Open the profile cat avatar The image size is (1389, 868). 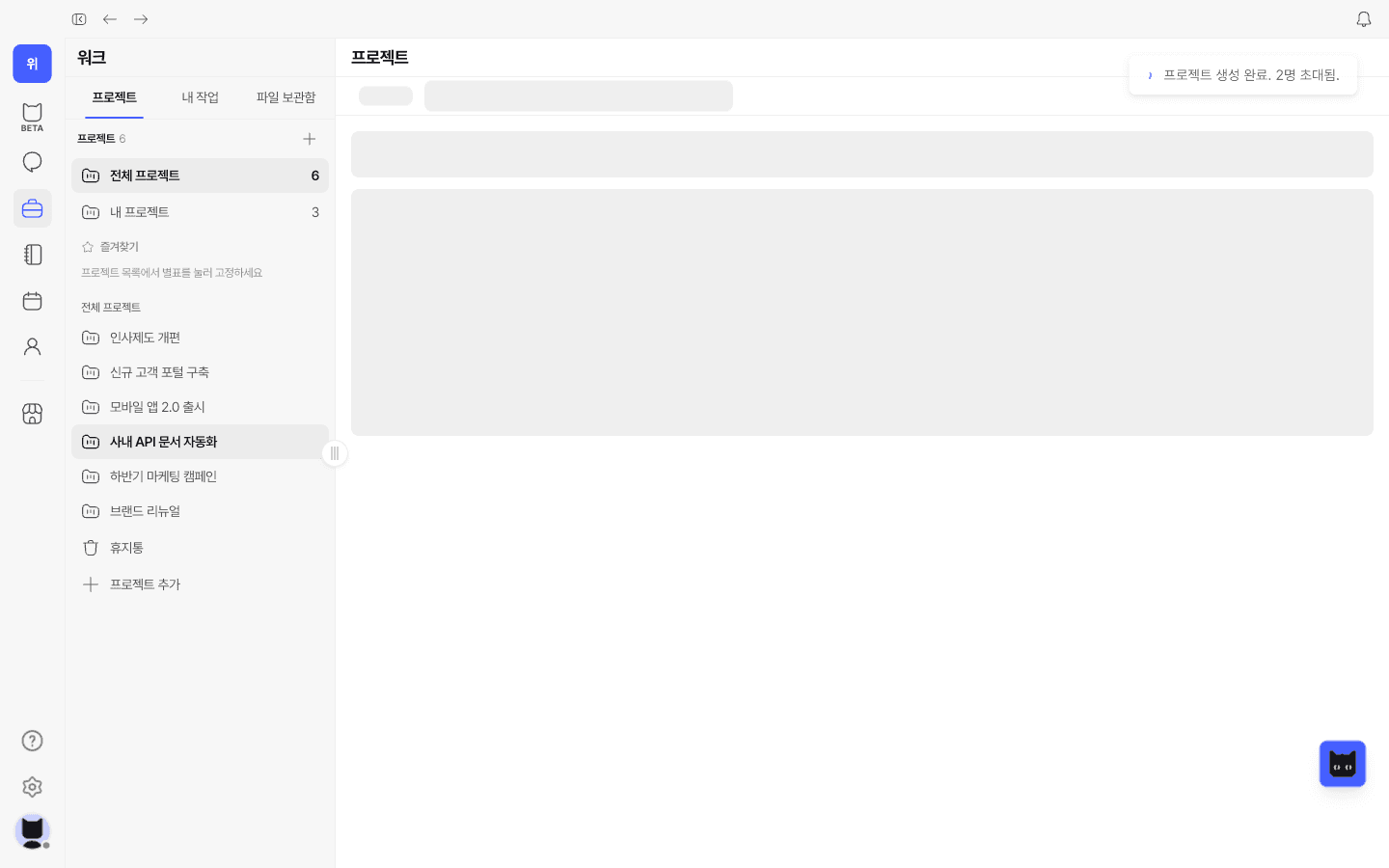(32, 831)
